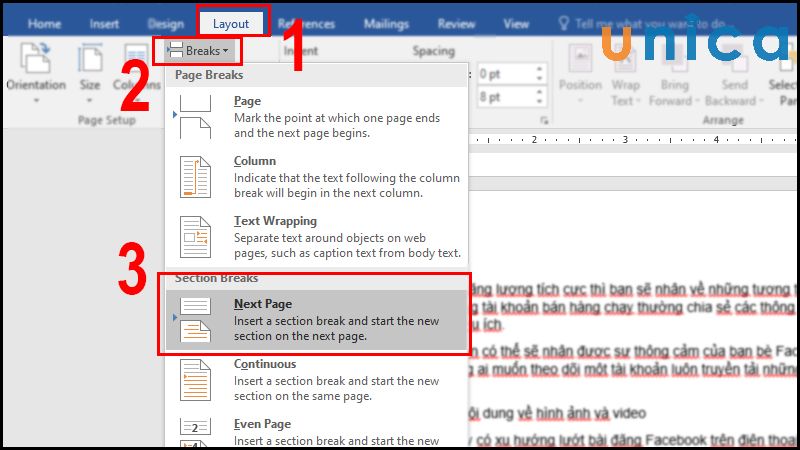Switch to the Review tab
This screenshot has width=800, height=450.
pyautogui.click(x=456, y=24)
